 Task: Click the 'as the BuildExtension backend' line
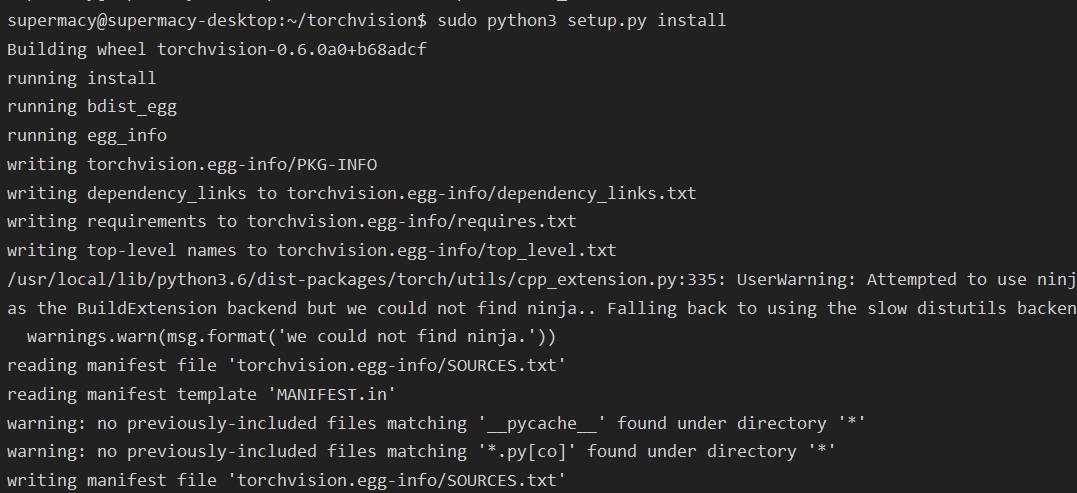click(150, 308)
